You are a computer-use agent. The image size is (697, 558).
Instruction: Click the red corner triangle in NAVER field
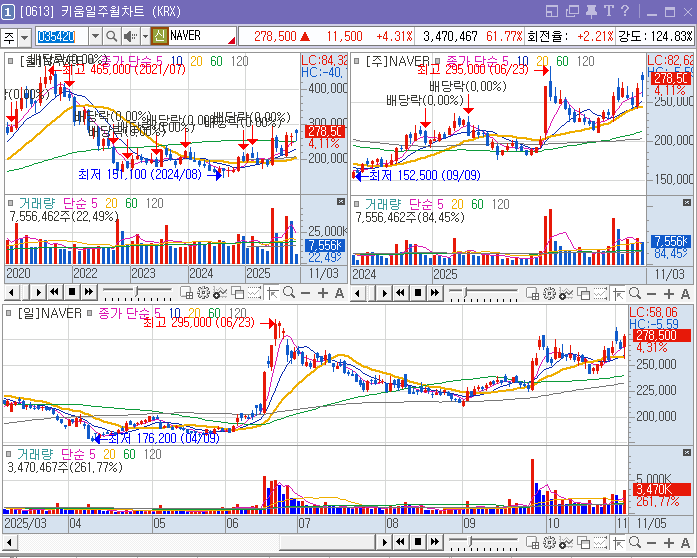tap(231, 40)
